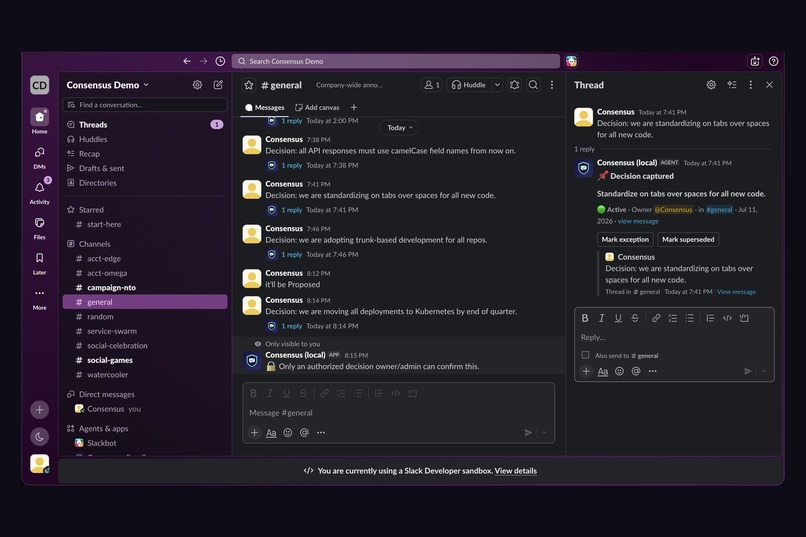Toggle italic in the thread reply toolbar
The width and height of the screenshot is (806, 537).
point(601,318)
